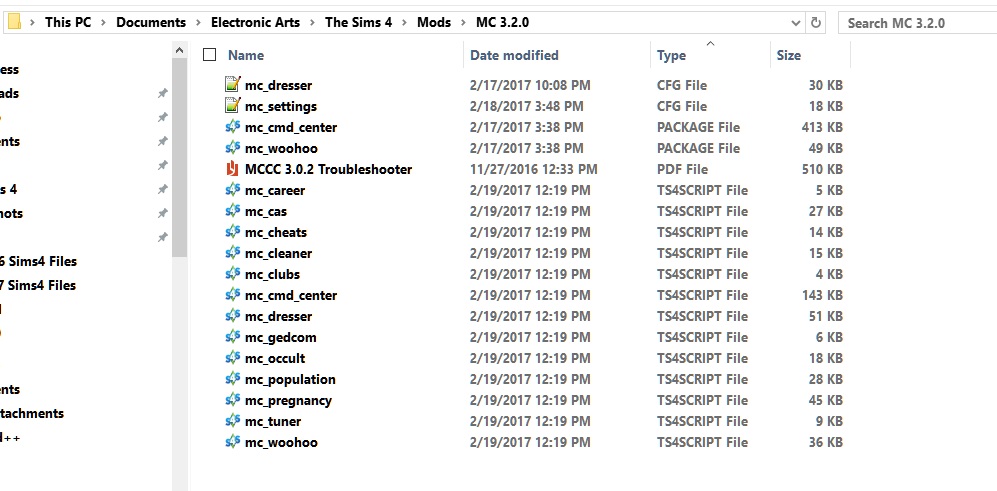Click the refresh icon beside address bar
Screen dimensions: 997x491
pos(815,23)
